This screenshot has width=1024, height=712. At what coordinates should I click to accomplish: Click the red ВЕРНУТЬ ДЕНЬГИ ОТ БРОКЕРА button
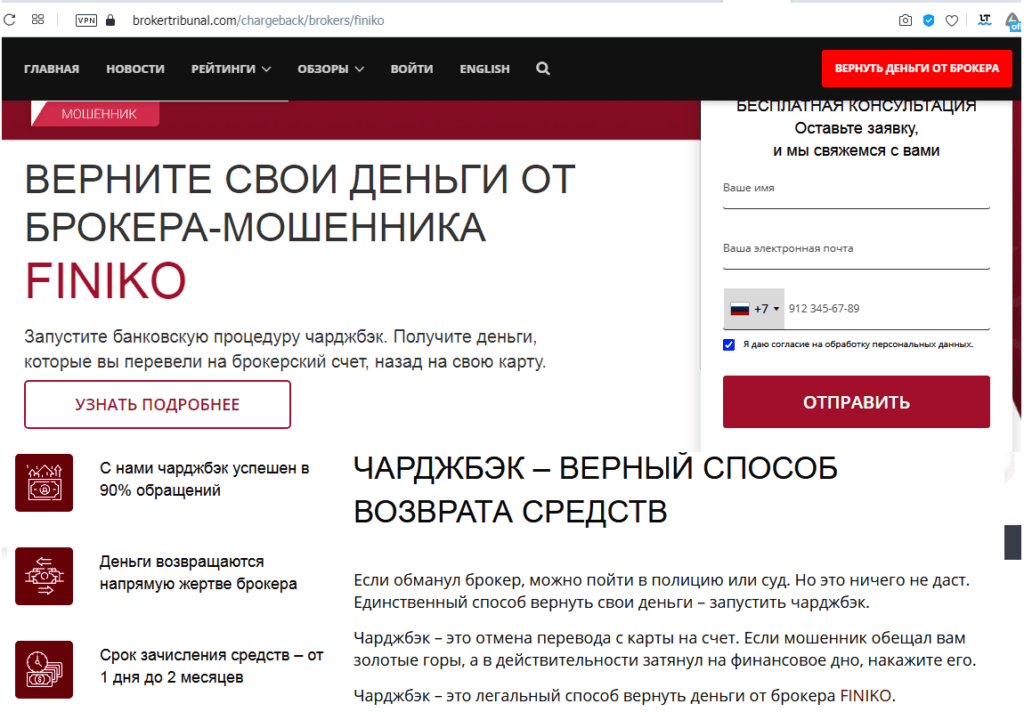point(915,68)
